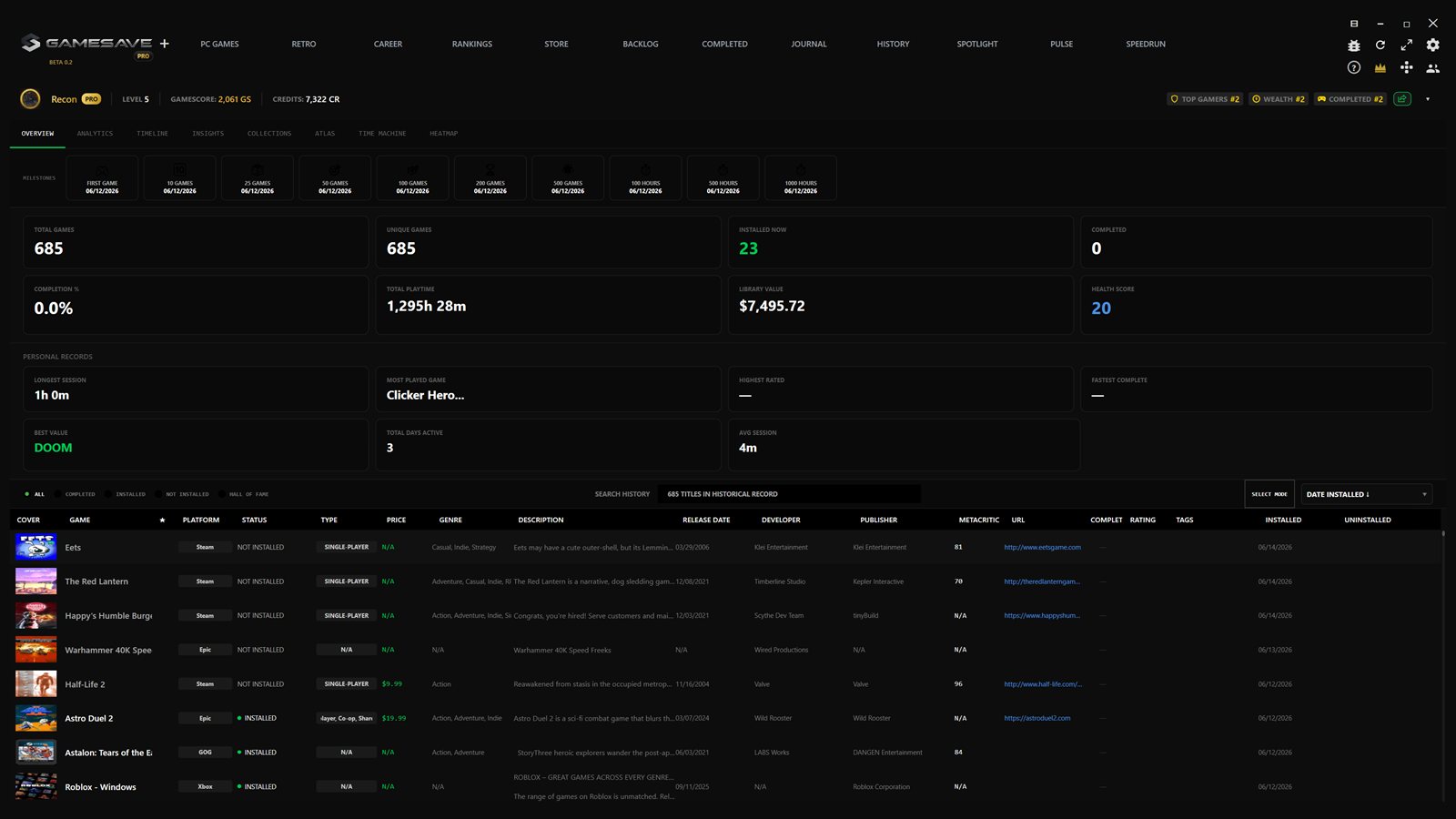The height and width of the screenshot is (819, 1456).
Task: Open the 50 Games milestone badge
Action: (x=335, y=177)
